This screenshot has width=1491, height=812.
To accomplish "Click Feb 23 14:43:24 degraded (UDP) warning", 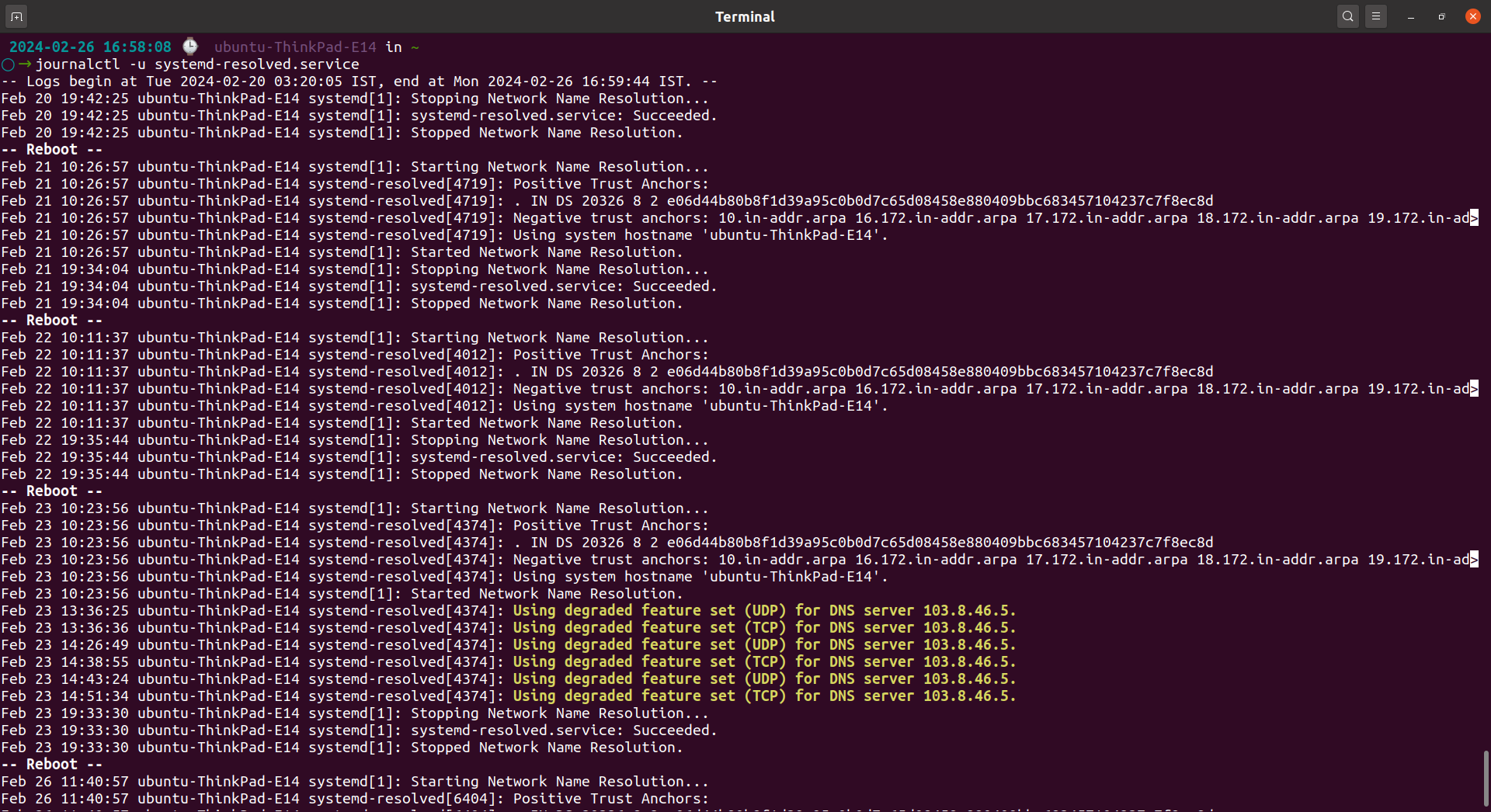I will (509, 679).
